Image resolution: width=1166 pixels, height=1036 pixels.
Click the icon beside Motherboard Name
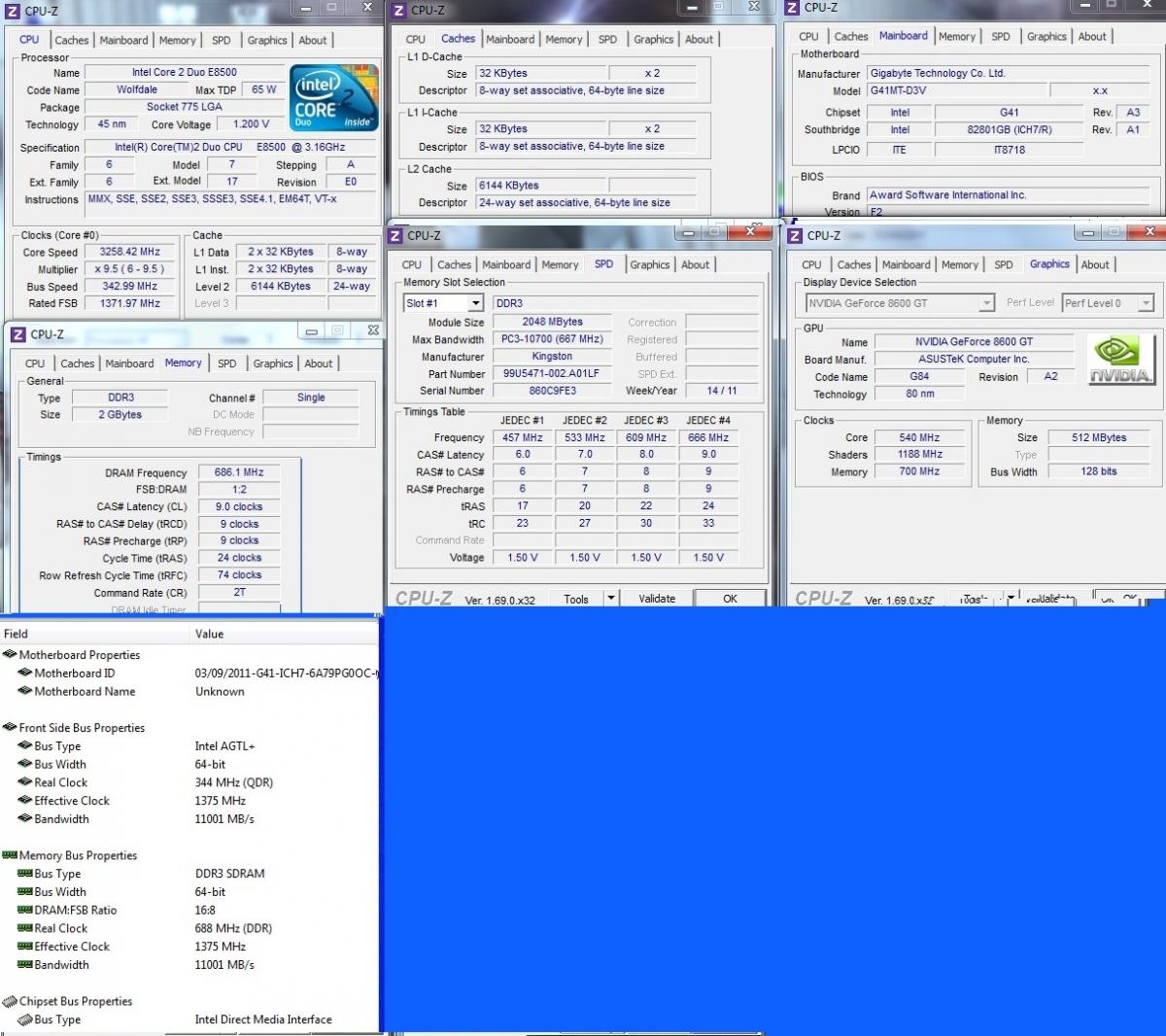[x=25, y=692]
